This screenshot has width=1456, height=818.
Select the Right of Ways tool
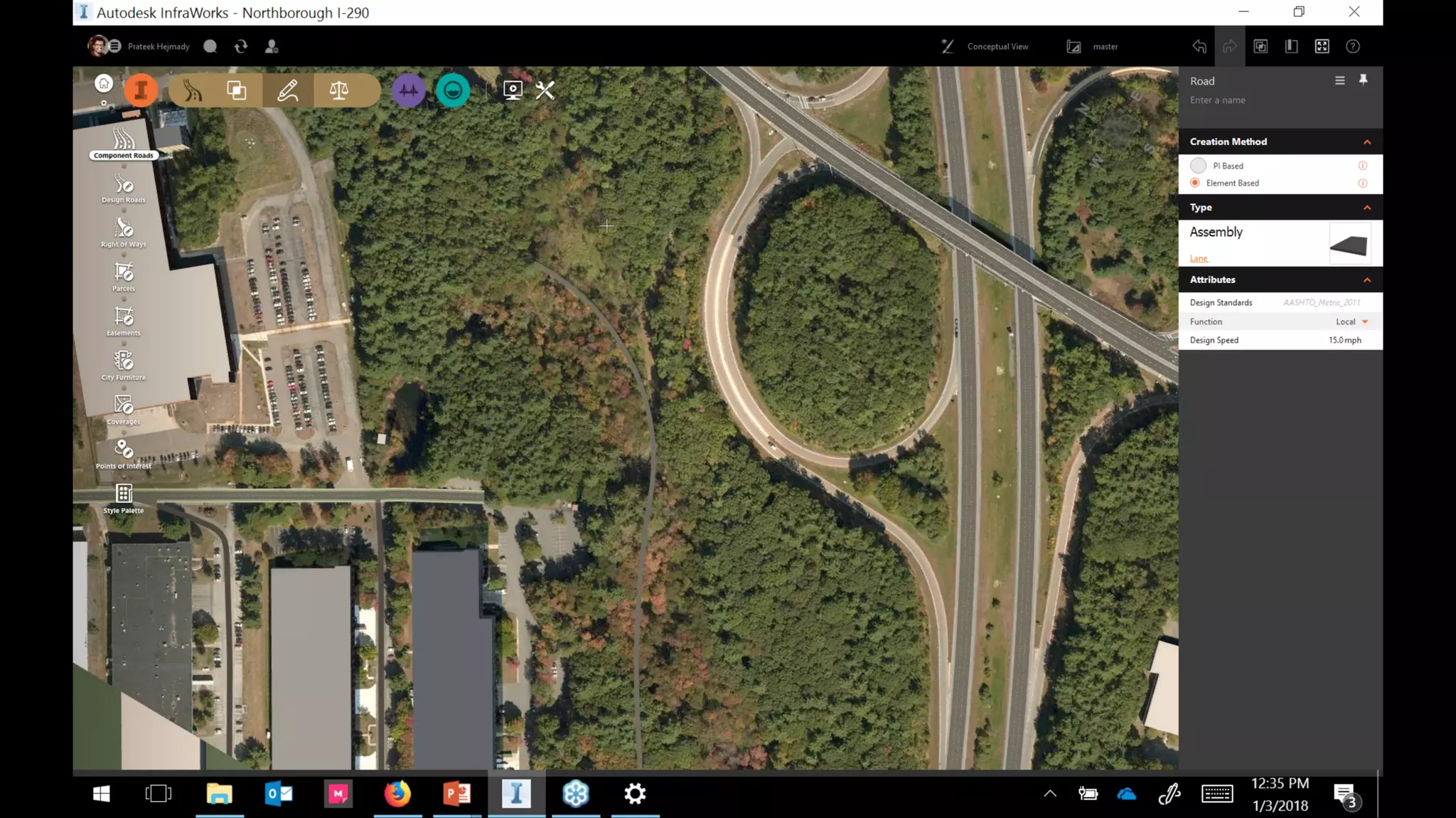coord(124,233)
